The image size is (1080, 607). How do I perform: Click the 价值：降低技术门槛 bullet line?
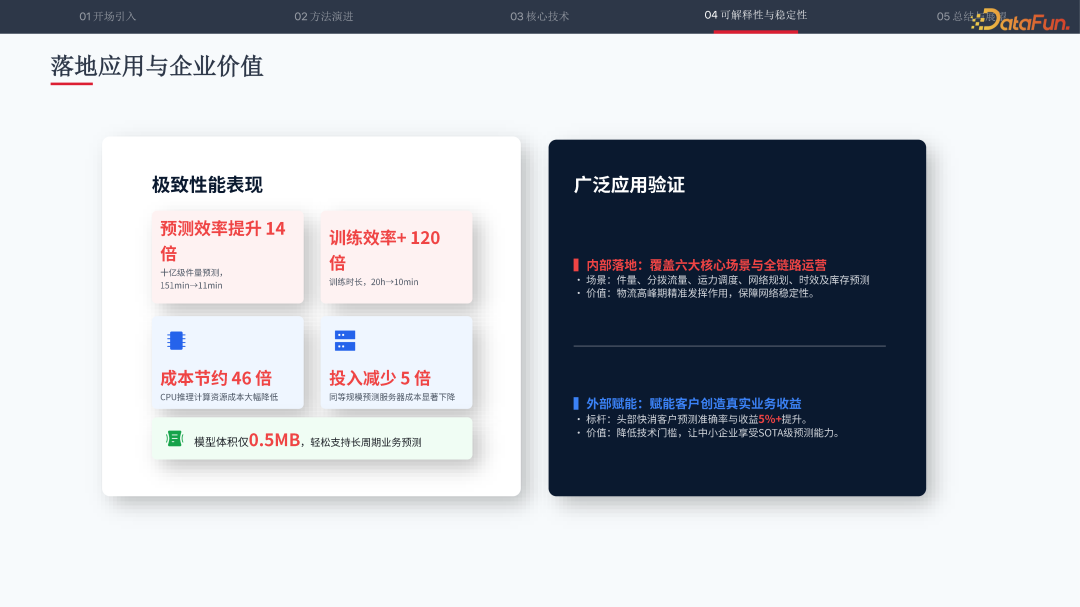point(709,433)
